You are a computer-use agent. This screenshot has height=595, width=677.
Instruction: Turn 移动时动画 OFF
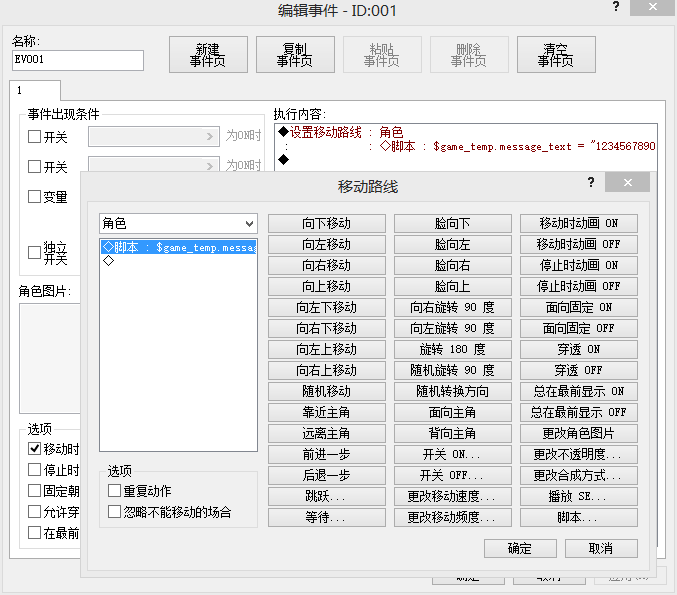click(579, 244)
